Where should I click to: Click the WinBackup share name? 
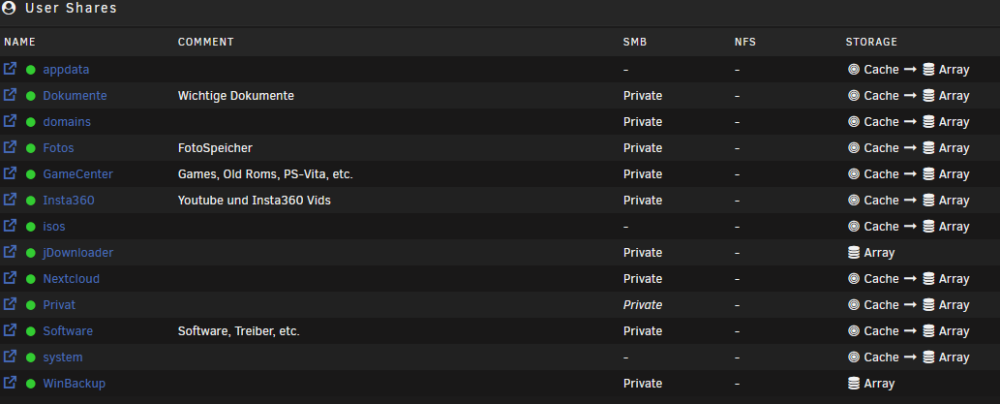(74, 383)
